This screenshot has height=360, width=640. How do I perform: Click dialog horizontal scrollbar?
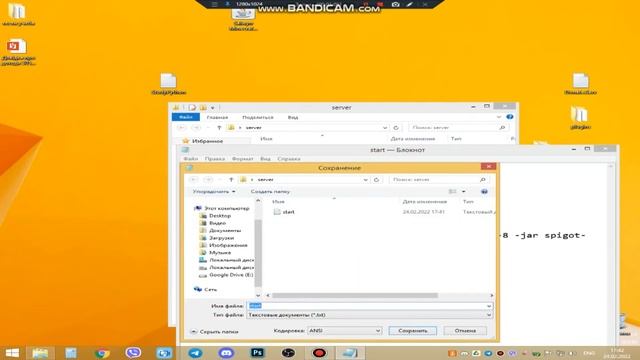355,296
